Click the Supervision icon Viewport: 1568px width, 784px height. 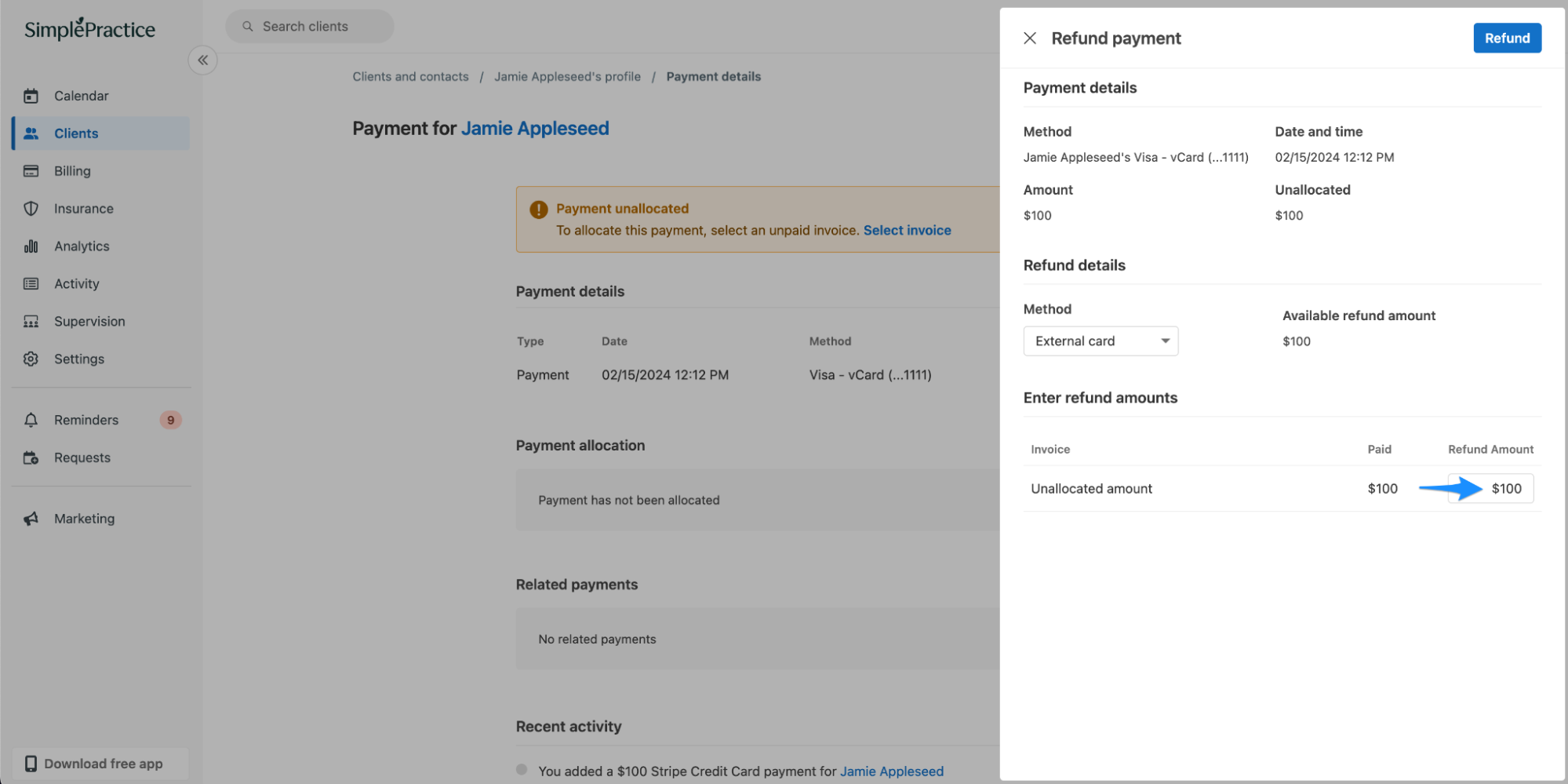coord(31,322)
